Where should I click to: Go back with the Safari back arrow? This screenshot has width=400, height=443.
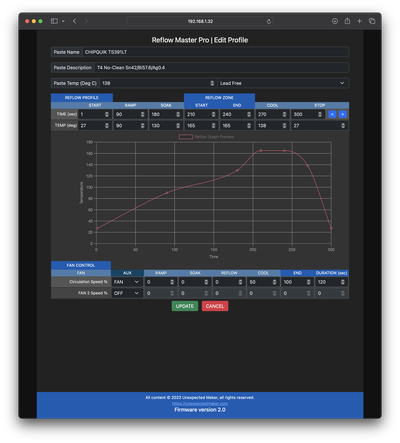pos(75,21)
